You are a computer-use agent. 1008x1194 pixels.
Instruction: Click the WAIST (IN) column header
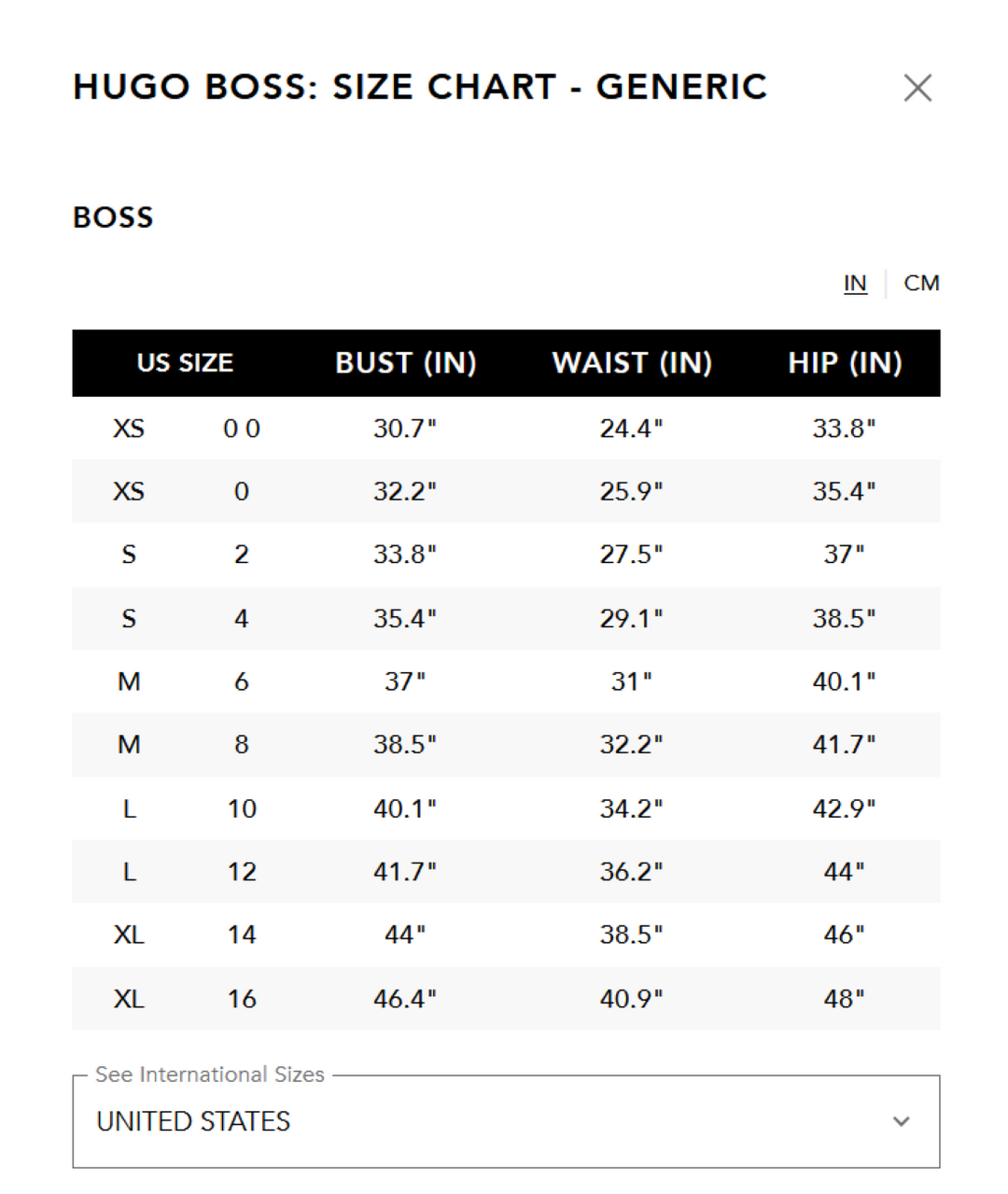tap(632, 362)
